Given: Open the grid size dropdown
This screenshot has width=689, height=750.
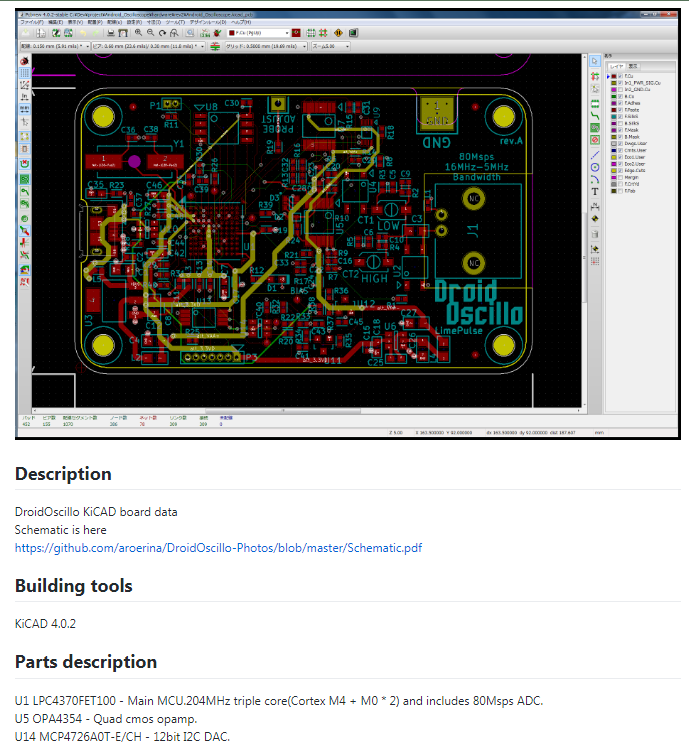Looking at the screenshot, I should (266, 46).
